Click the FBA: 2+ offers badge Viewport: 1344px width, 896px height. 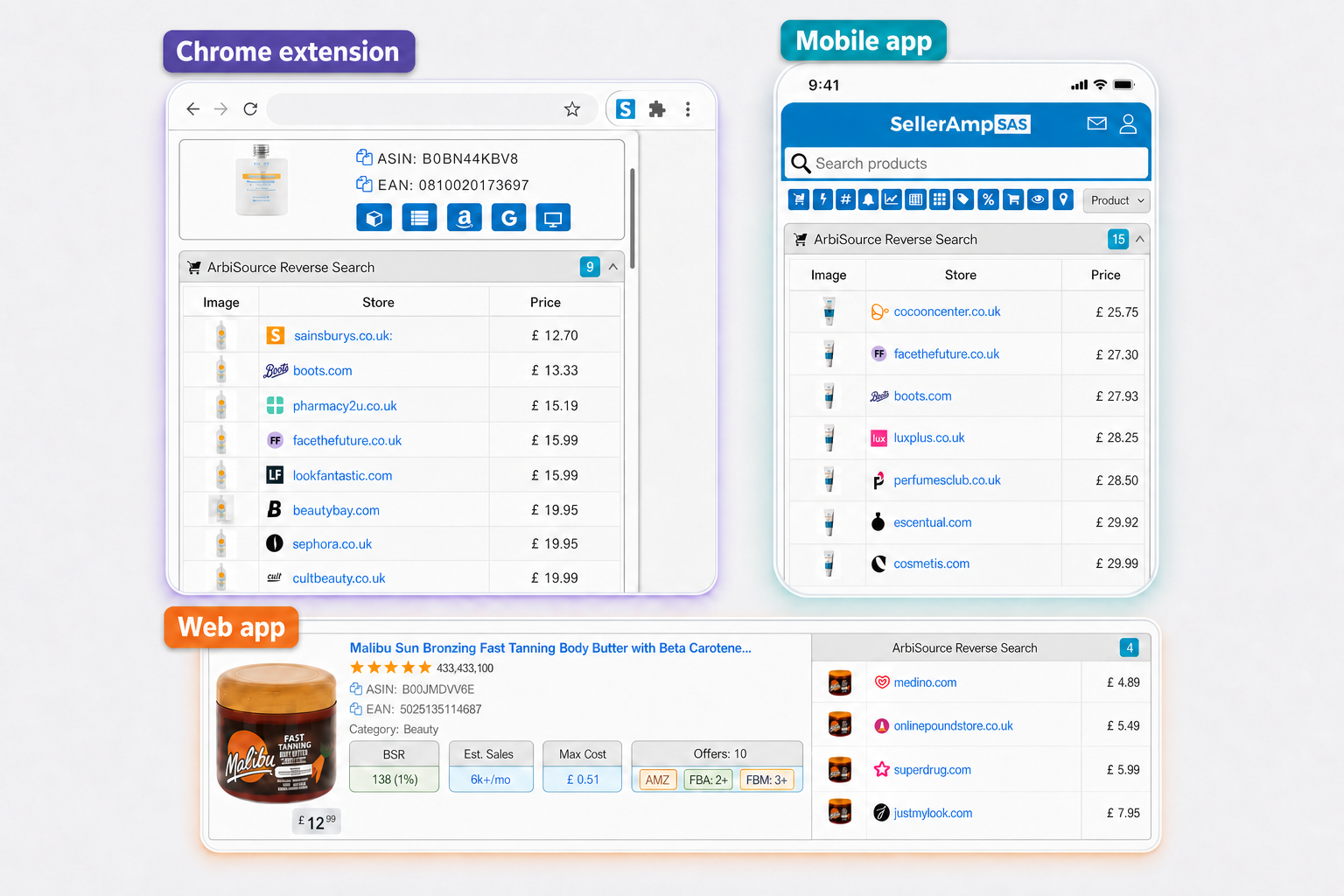(708, 780)
